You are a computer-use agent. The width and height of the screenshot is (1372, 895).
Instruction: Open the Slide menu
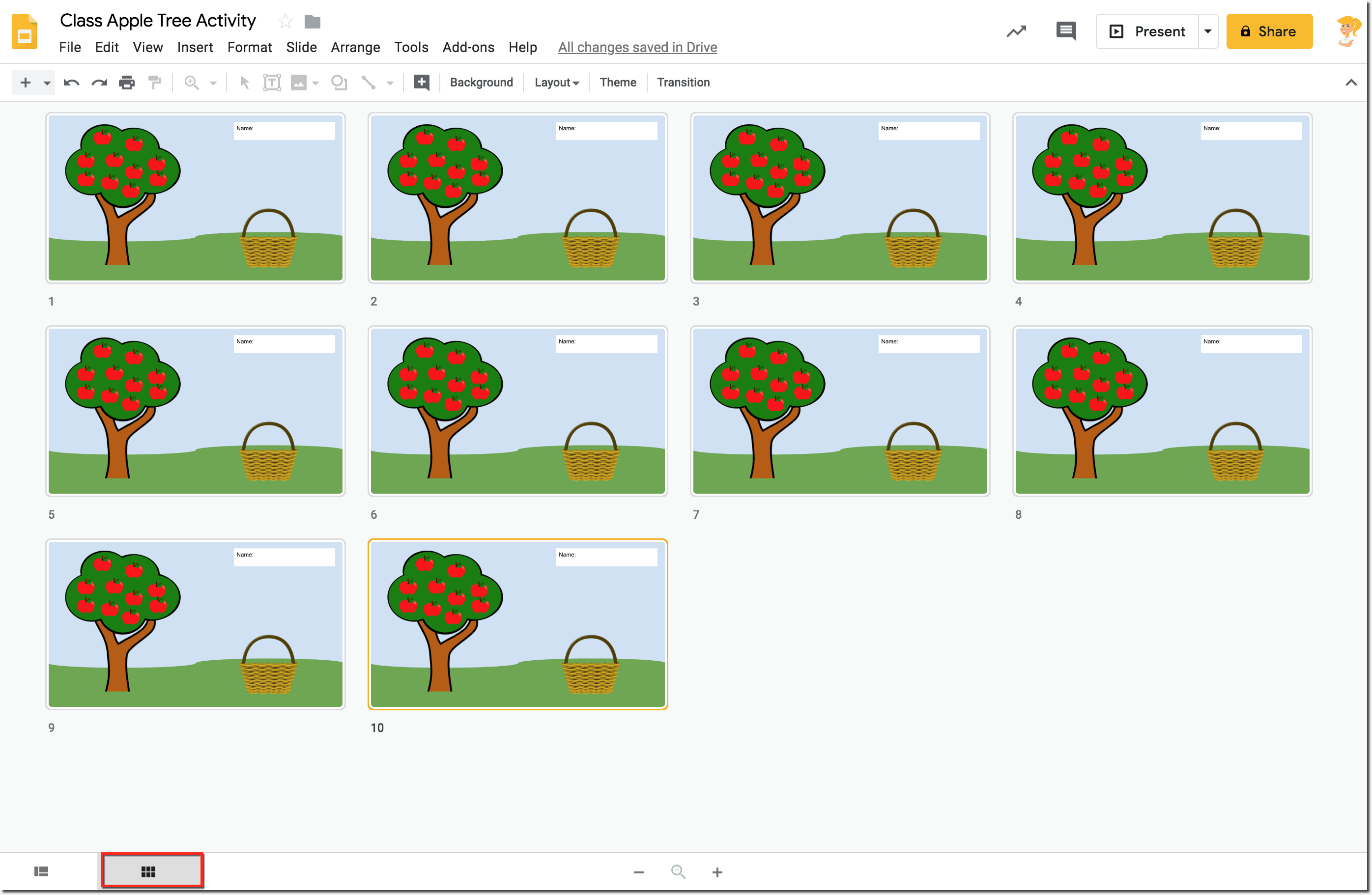pos(302,47)
